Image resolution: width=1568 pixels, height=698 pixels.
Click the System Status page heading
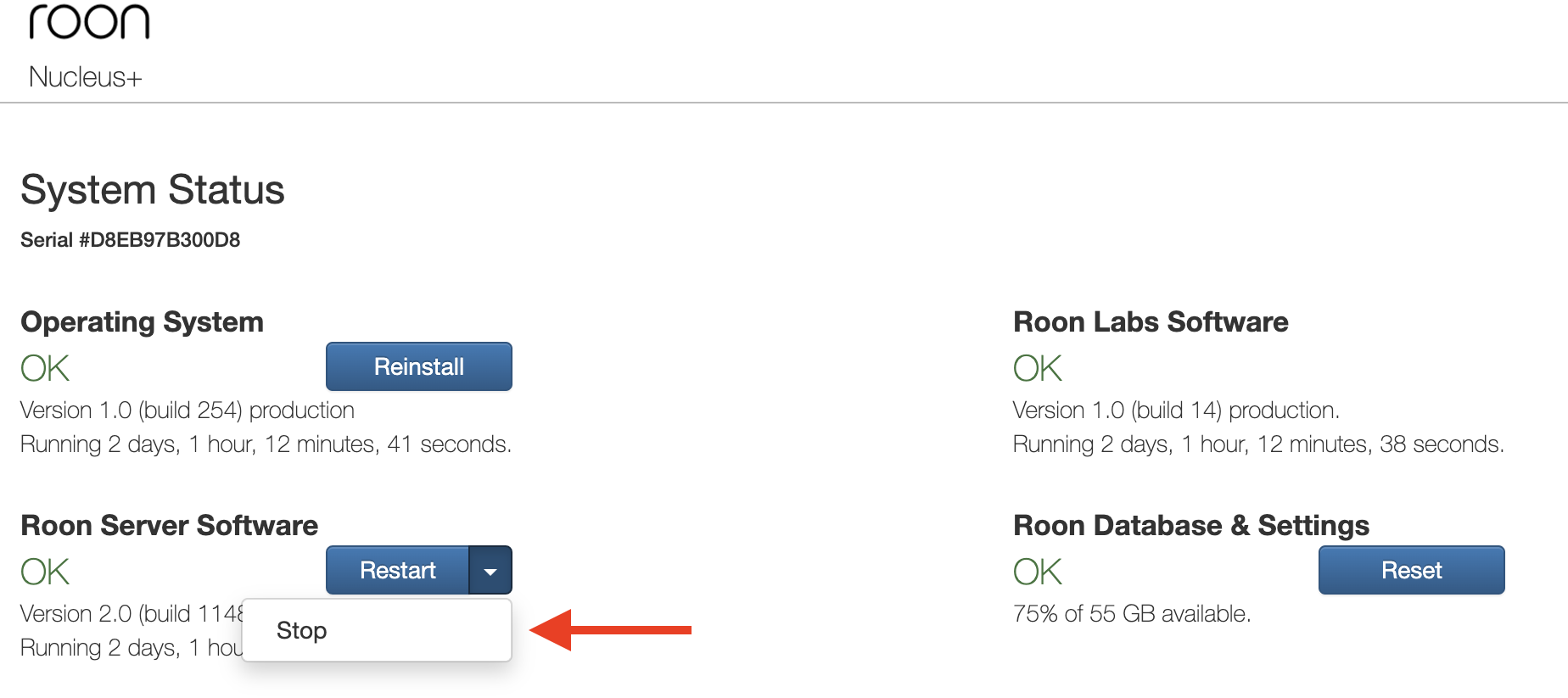pos(153,190)
